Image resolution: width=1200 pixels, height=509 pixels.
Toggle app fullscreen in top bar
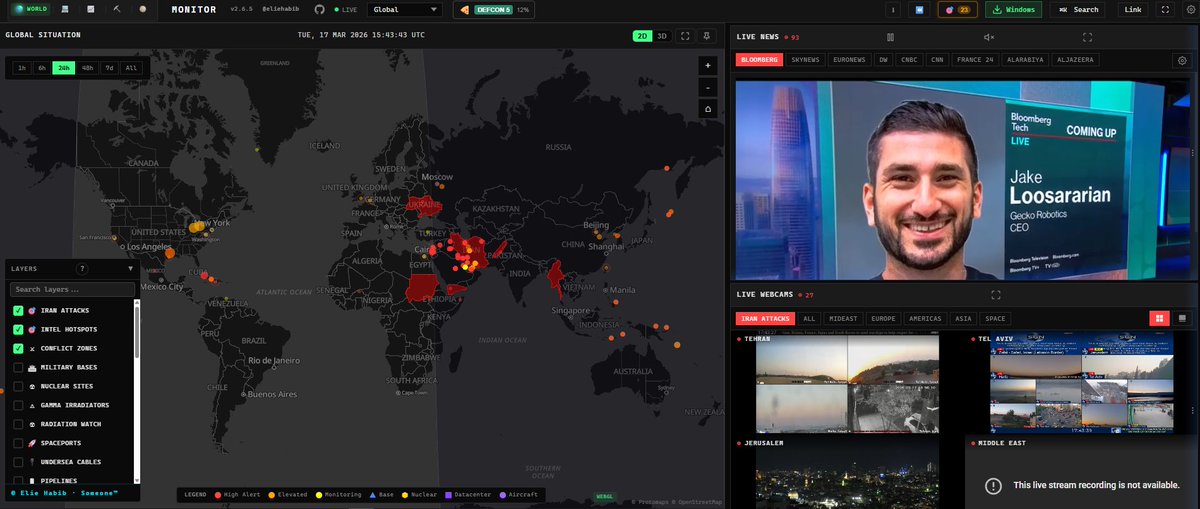click(1165, 9)
